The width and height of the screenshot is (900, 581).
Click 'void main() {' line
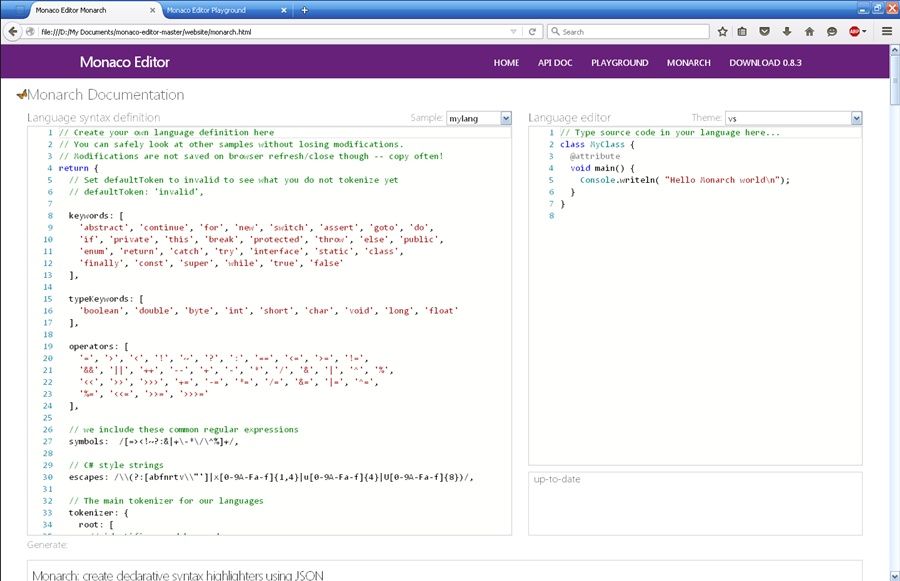coord(603,168)
